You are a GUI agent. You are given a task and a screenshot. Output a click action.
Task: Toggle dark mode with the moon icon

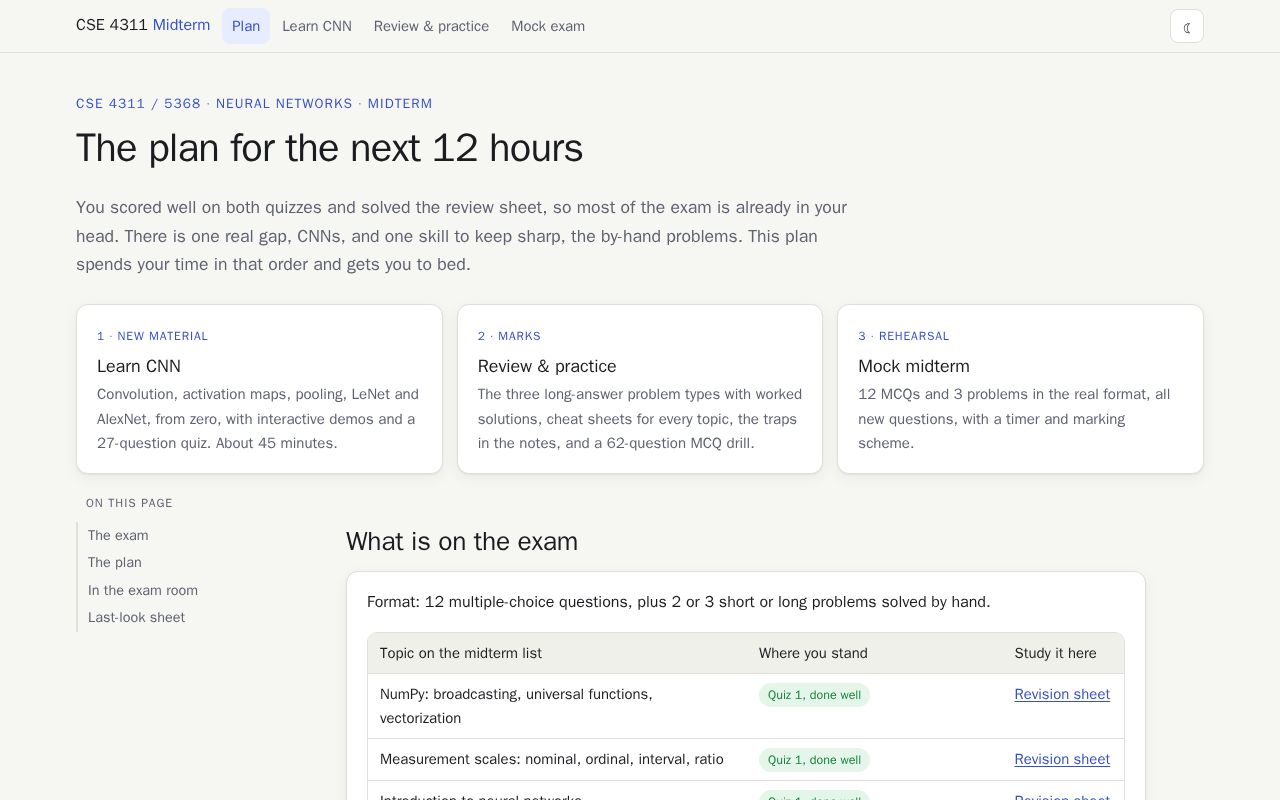1187,26
